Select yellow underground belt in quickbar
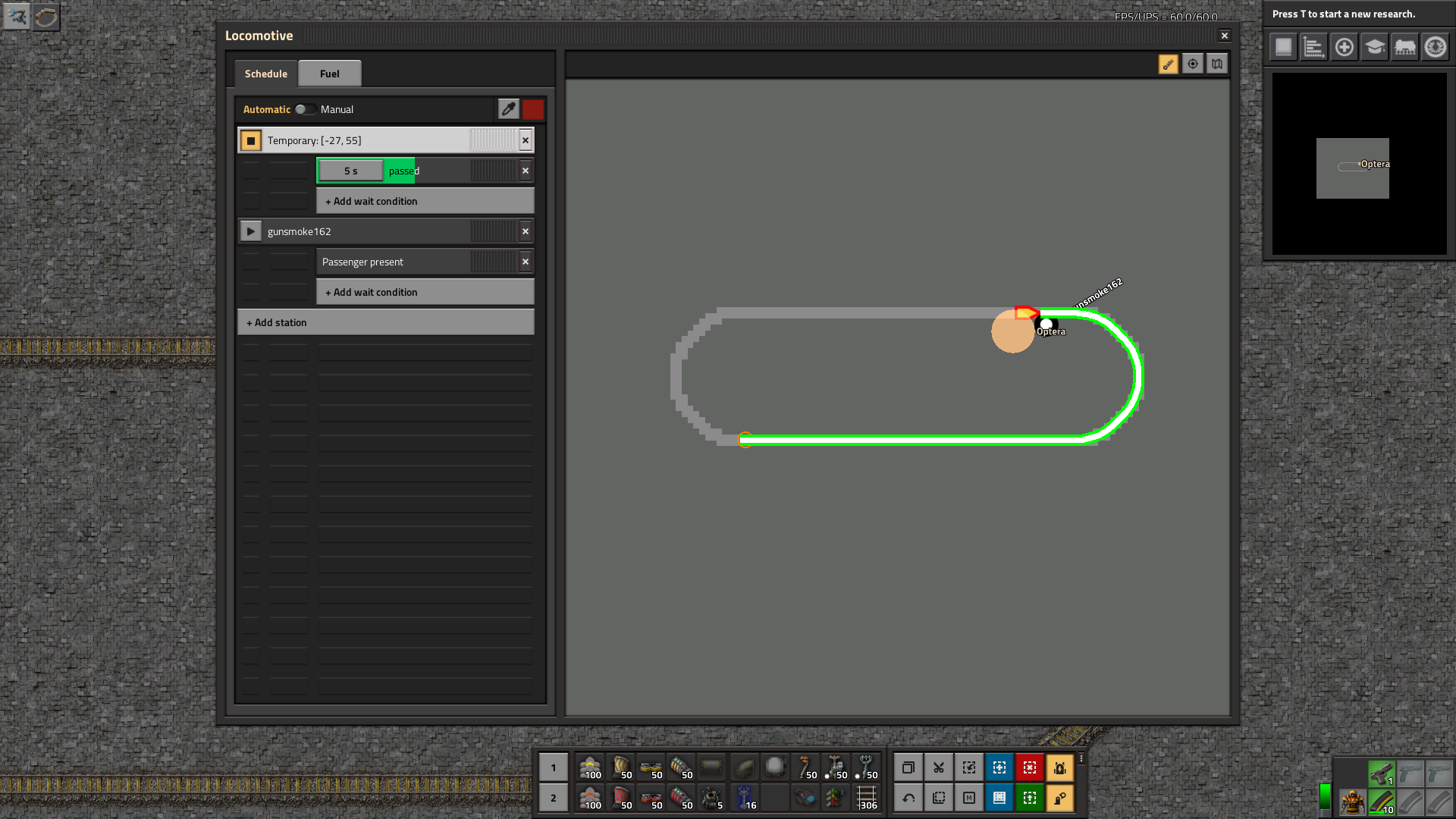Viewport: 1456px width, 819px height. (x=620, y=767)
